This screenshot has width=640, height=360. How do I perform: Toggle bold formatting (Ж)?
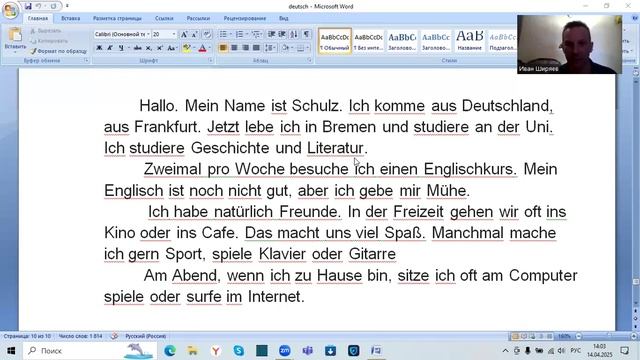tap(99, 48)
